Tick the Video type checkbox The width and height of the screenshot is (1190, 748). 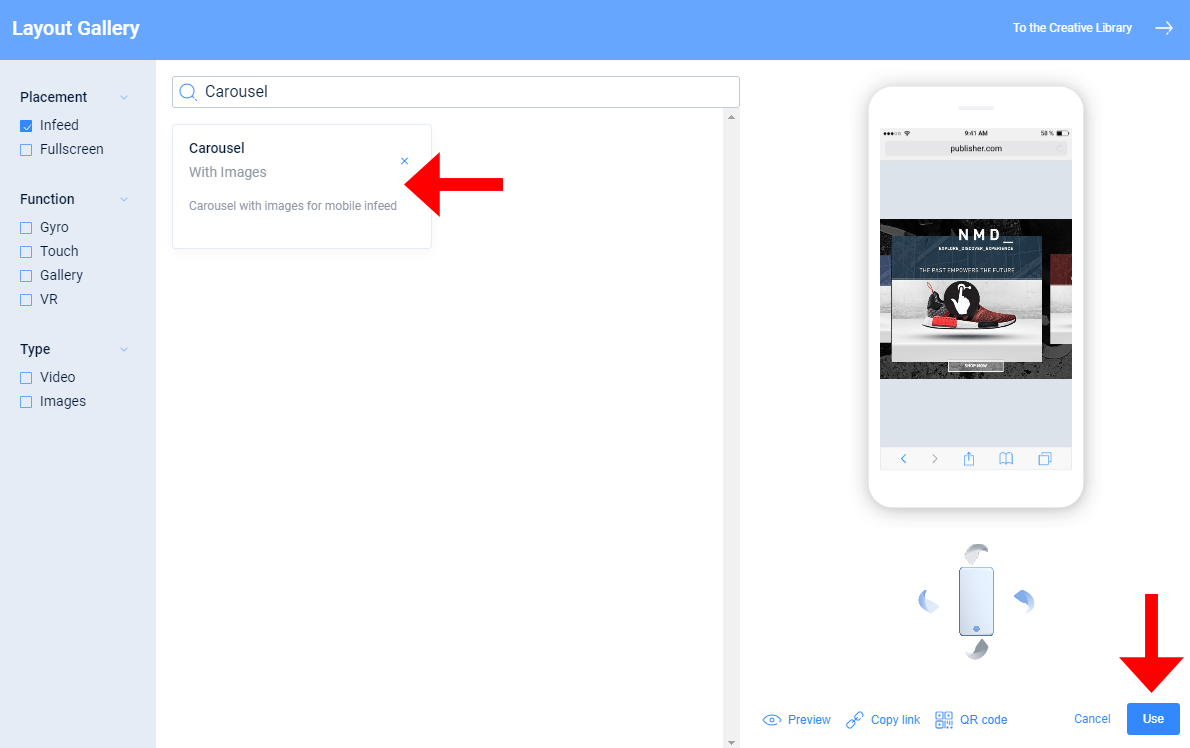pos(27,378)
